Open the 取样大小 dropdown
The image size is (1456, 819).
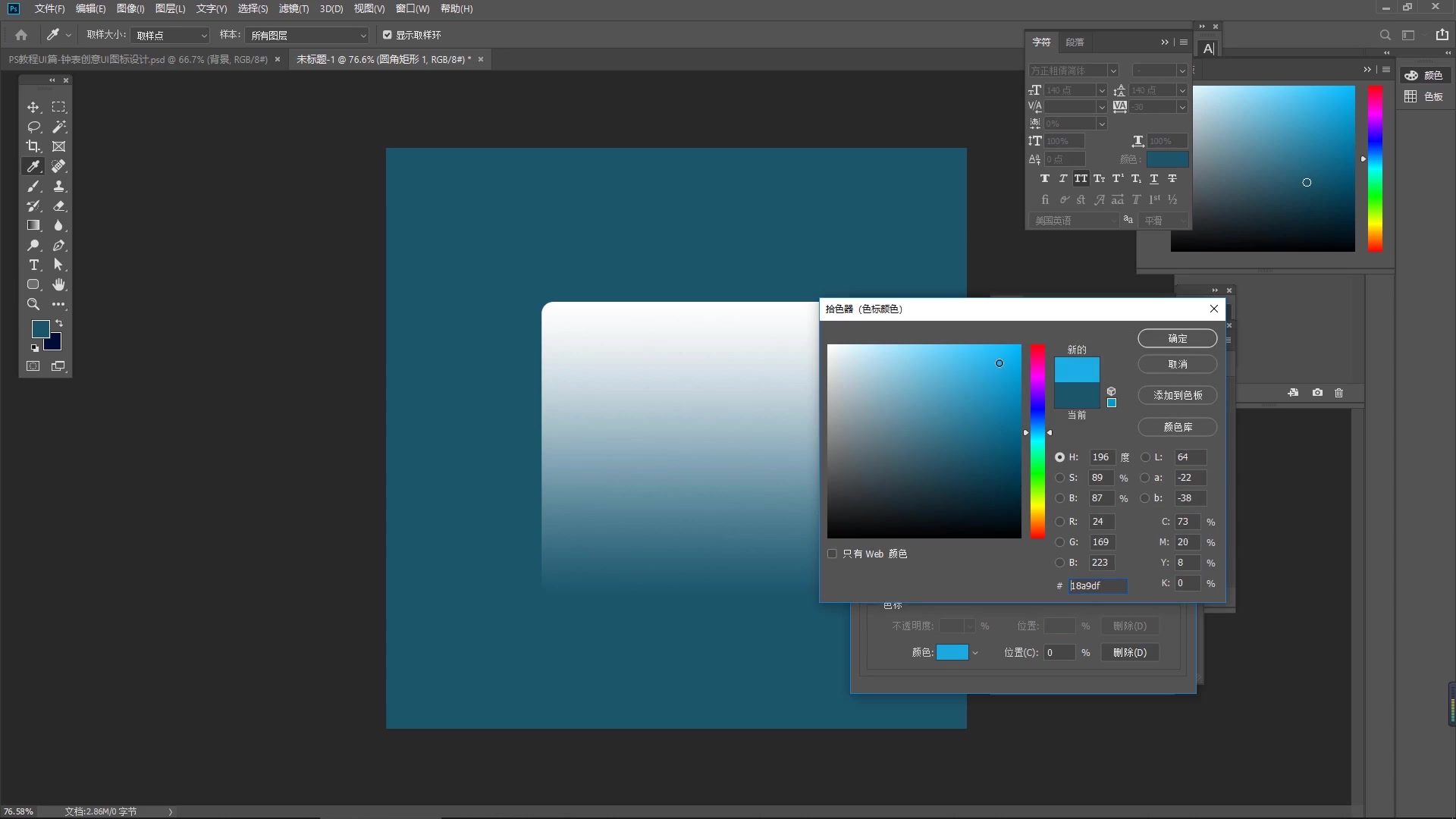coord(171,36)
